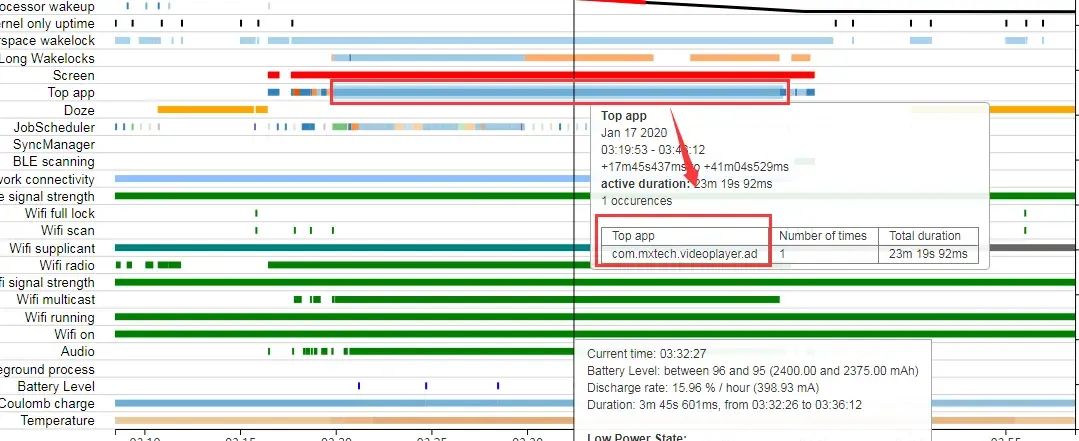Click the BLE scanning row label

[54, 162]
